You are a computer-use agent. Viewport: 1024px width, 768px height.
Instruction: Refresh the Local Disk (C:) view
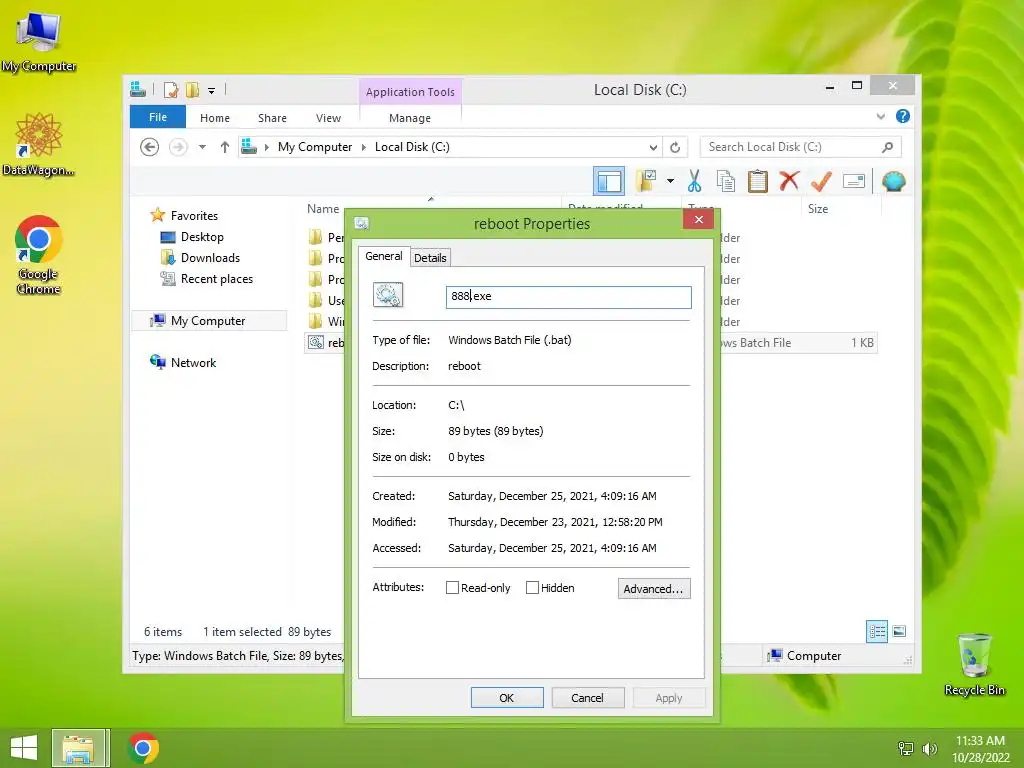675,147
